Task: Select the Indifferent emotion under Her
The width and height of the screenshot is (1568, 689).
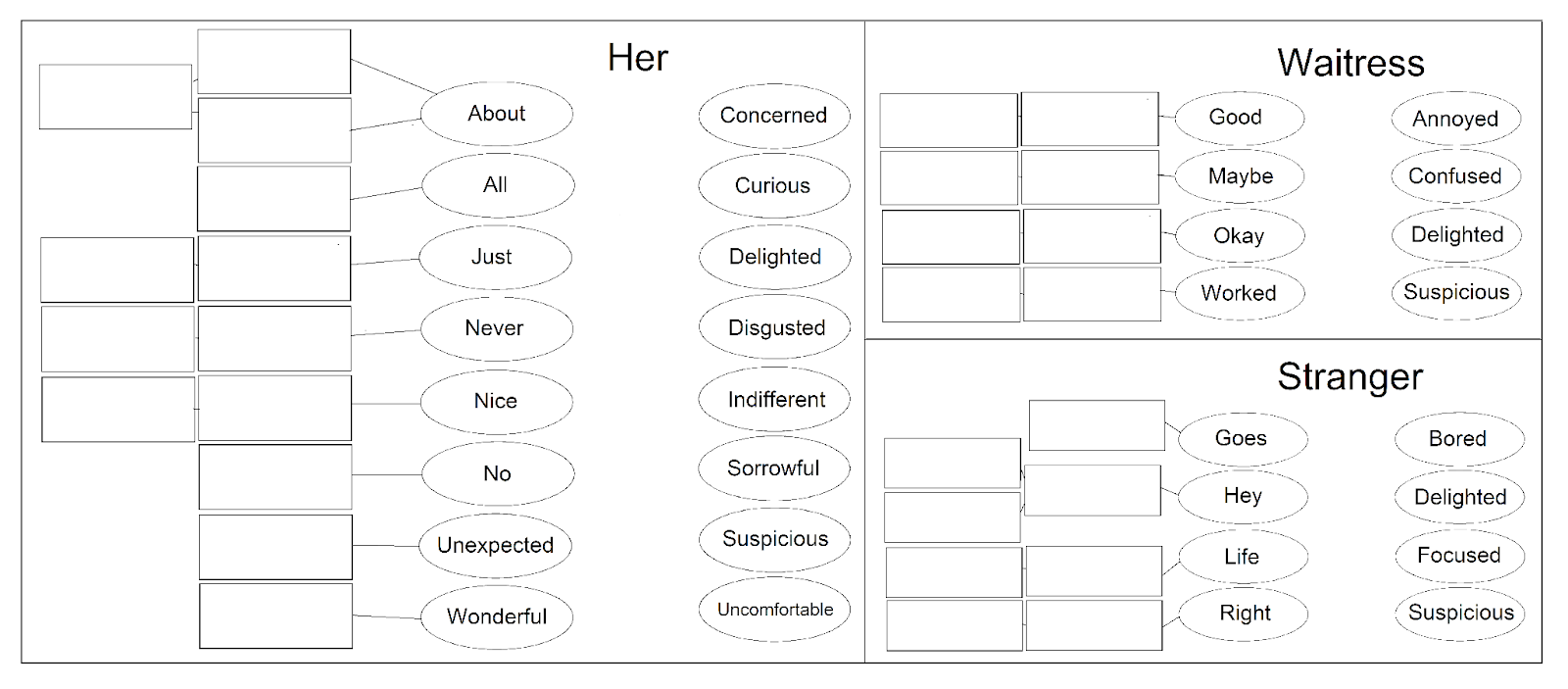Action: [774, 400]
